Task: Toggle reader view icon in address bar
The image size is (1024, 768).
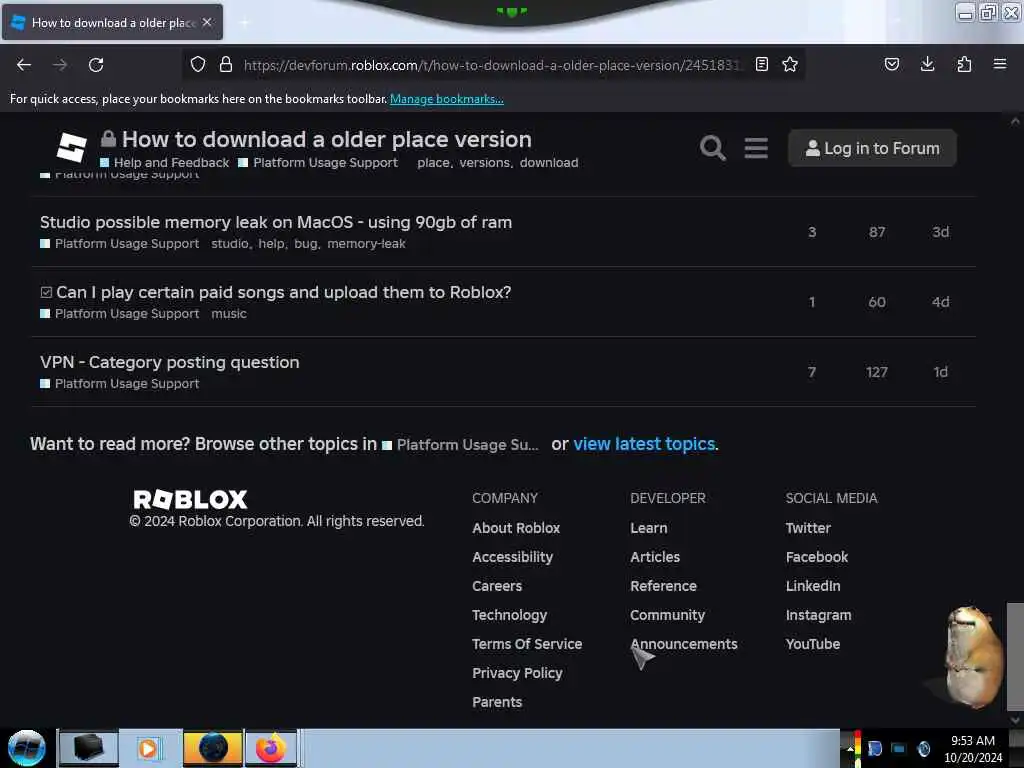Action: pos(761,65)
